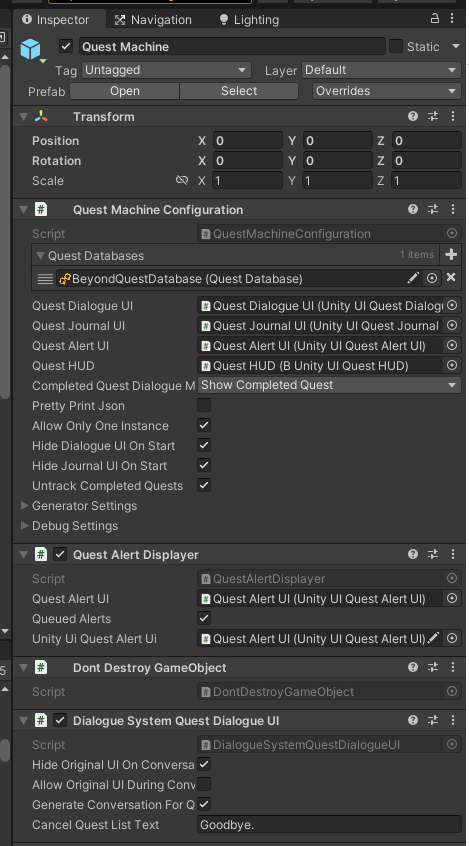Open Quest Machine Configuration presets icon
The height and width of the screenshot is (846, 469).
433,209
